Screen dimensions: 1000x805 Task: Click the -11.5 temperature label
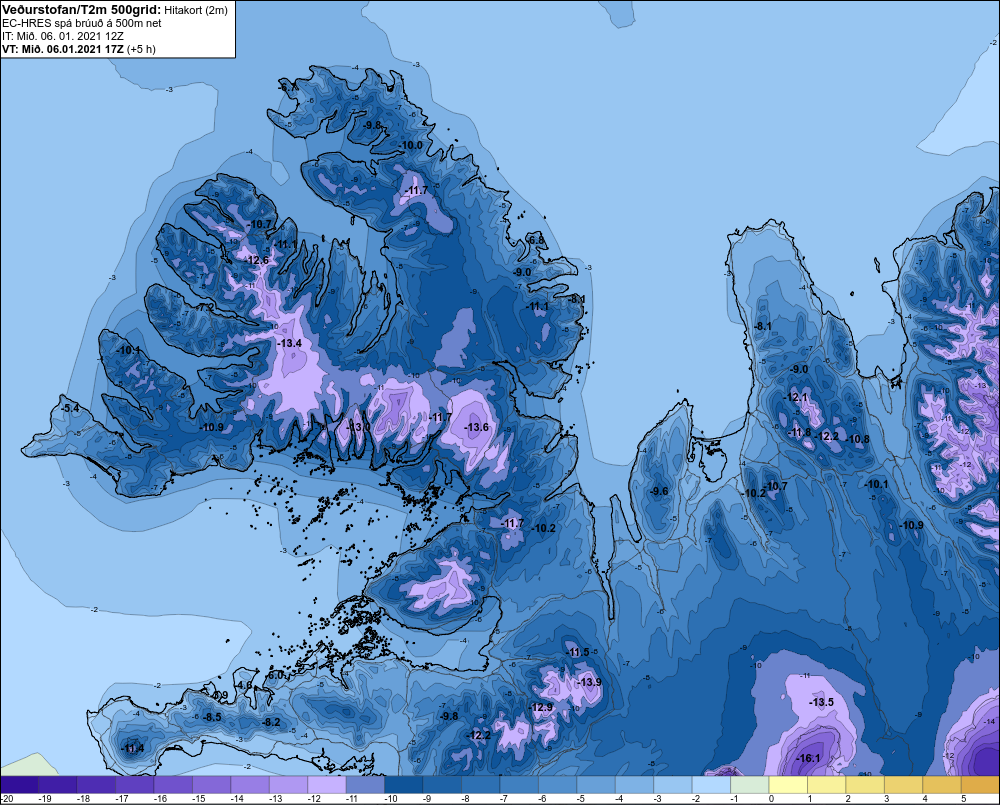pos(578,653)
